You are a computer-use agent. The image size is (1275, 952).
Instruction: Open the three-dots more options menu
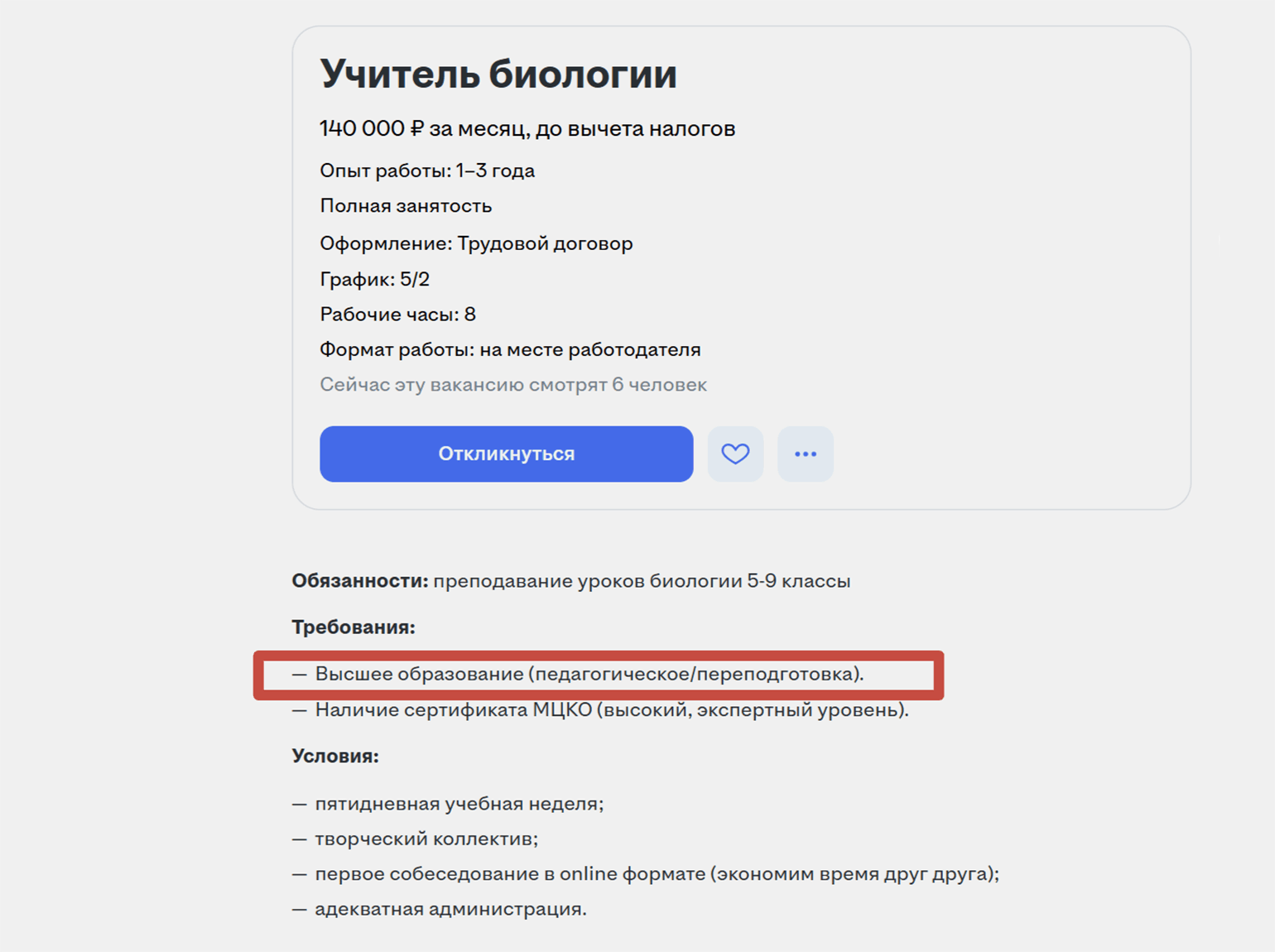click(x=805, y=454)
